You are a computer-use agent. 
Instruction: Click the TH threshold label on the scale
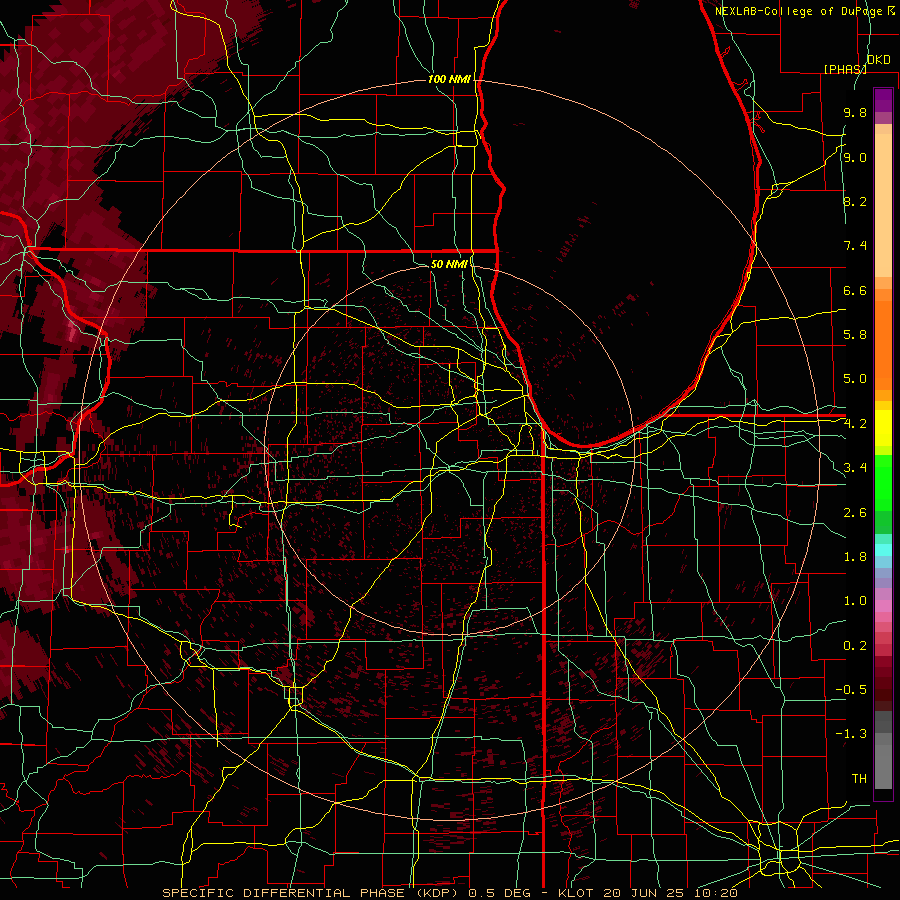tap(859, 779)
